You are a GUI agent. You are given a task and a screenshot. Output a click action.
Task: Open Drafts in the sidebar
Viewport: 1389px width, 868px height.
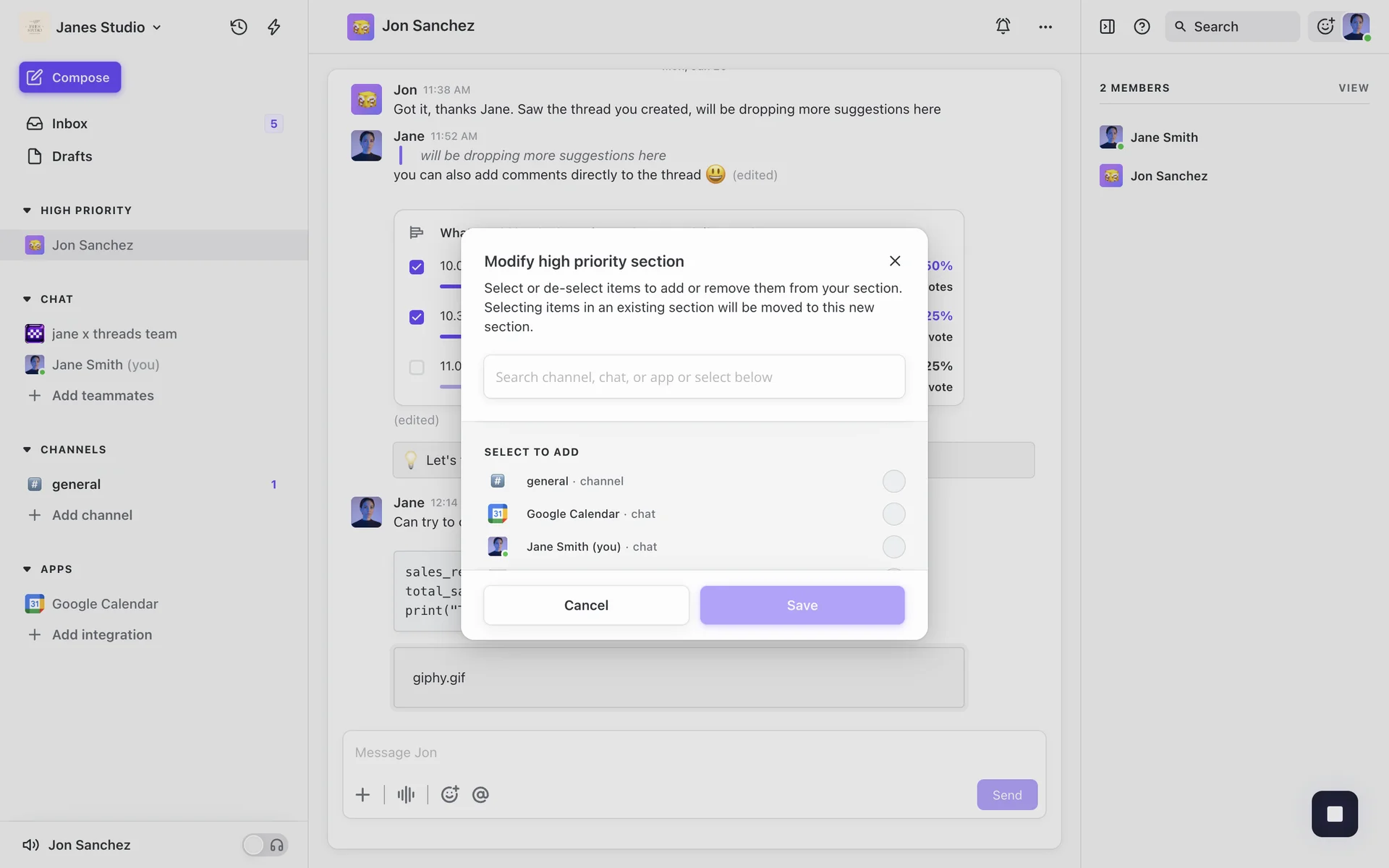point(72,156)
